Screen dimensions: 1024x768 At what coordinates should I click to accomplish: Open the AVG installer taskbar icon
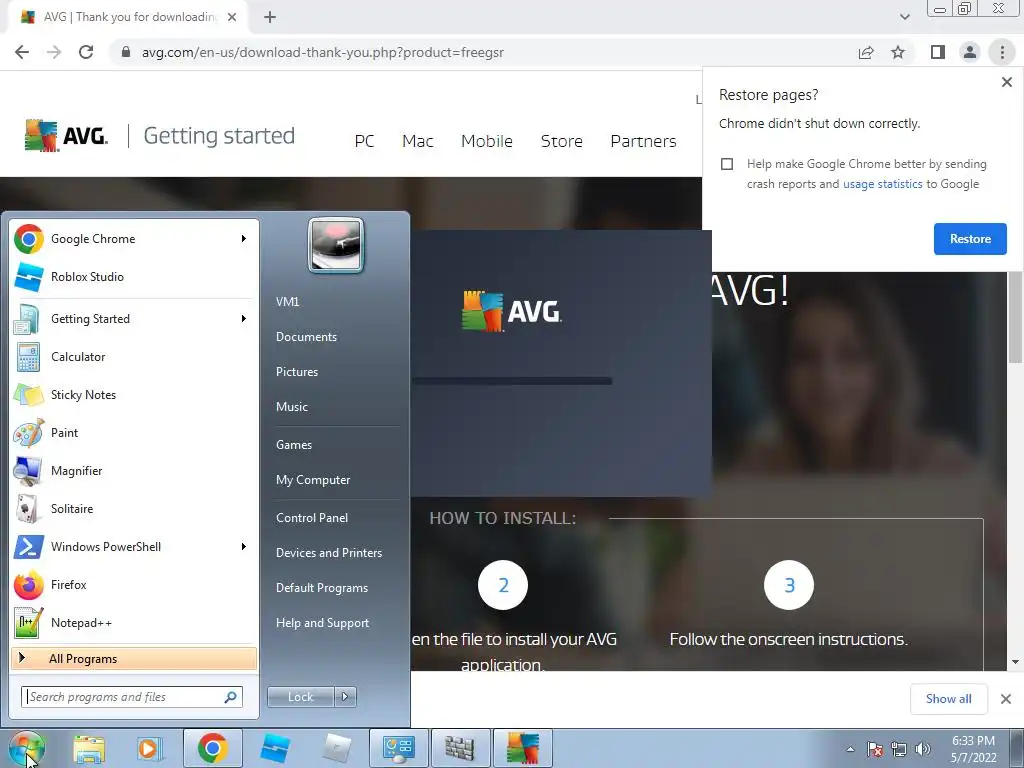(522, 748)
